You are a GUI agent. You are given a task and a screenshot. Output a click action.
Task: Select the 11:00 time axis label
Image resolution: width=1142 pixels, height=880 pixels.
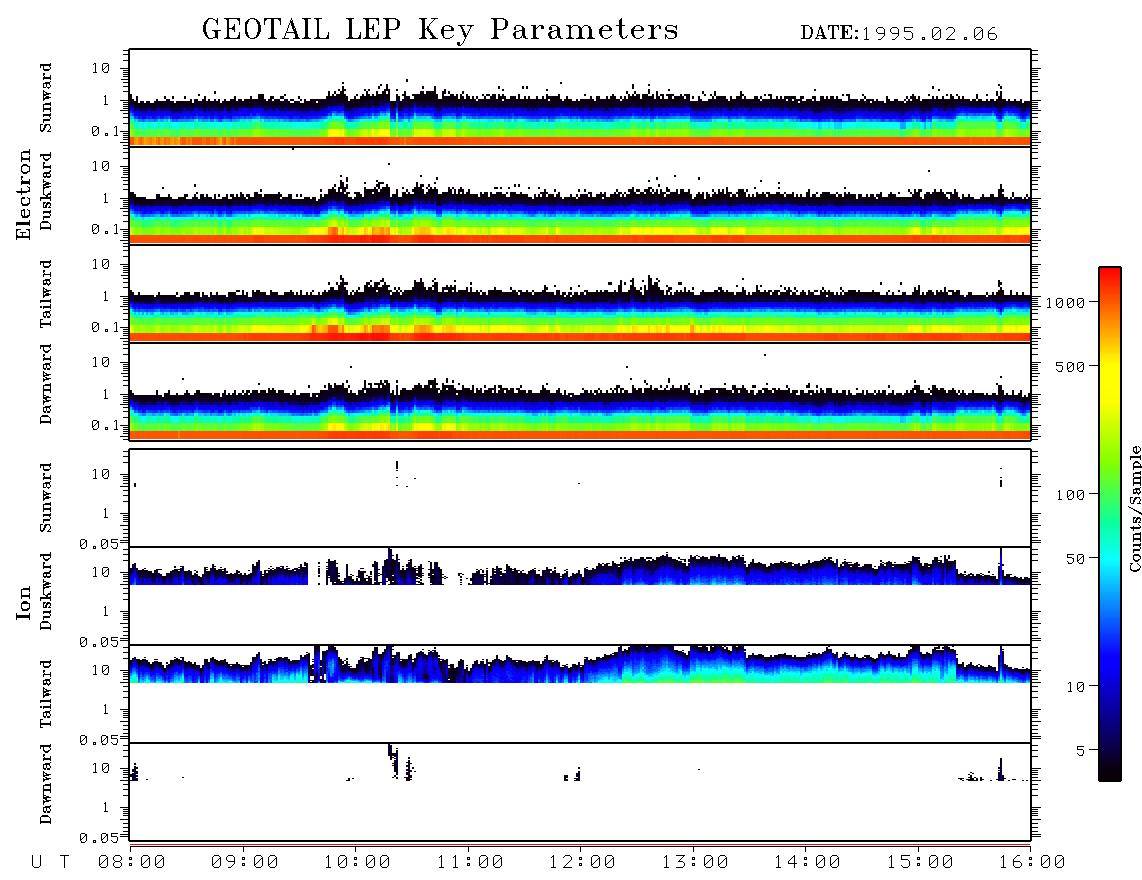[x=470, y=863]
